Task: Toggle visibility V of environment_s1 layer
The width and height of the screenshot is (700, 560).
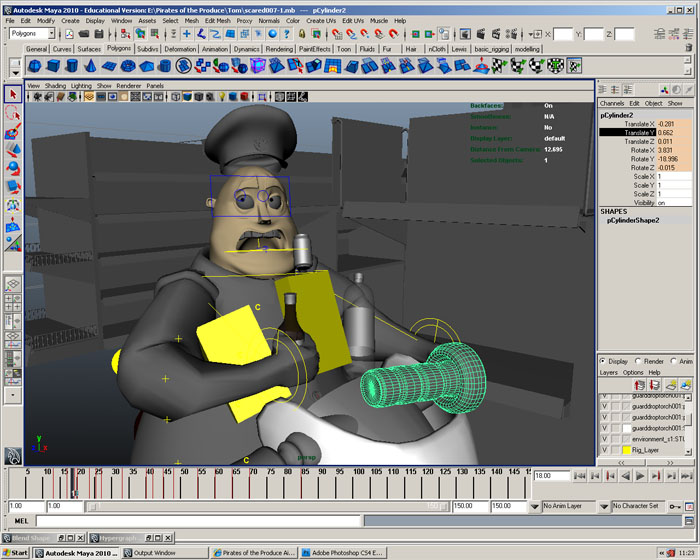Action: pos(604,439)
